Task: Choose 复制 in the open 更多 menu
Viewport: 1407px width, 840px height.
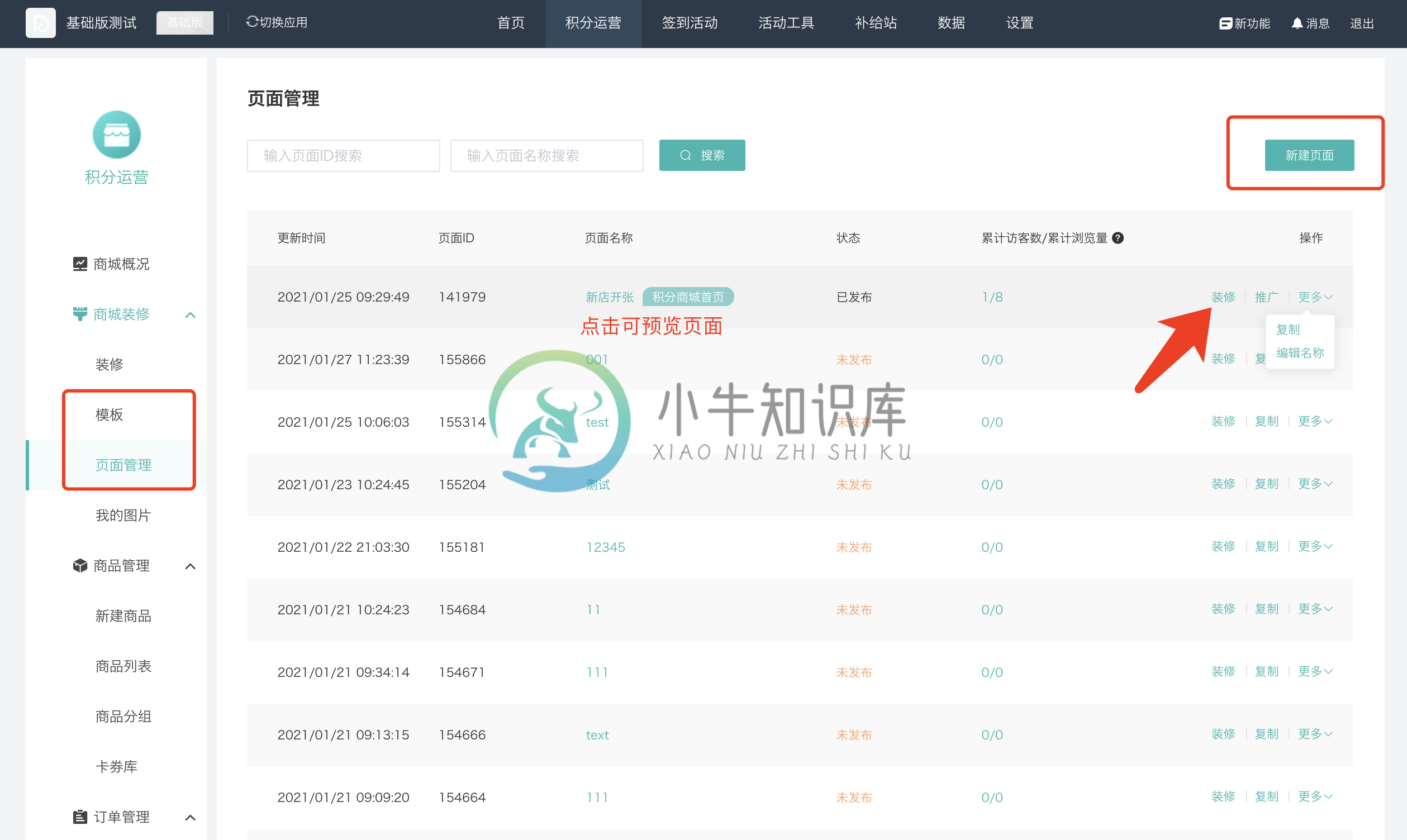Action: click(x=1288, y=330)
